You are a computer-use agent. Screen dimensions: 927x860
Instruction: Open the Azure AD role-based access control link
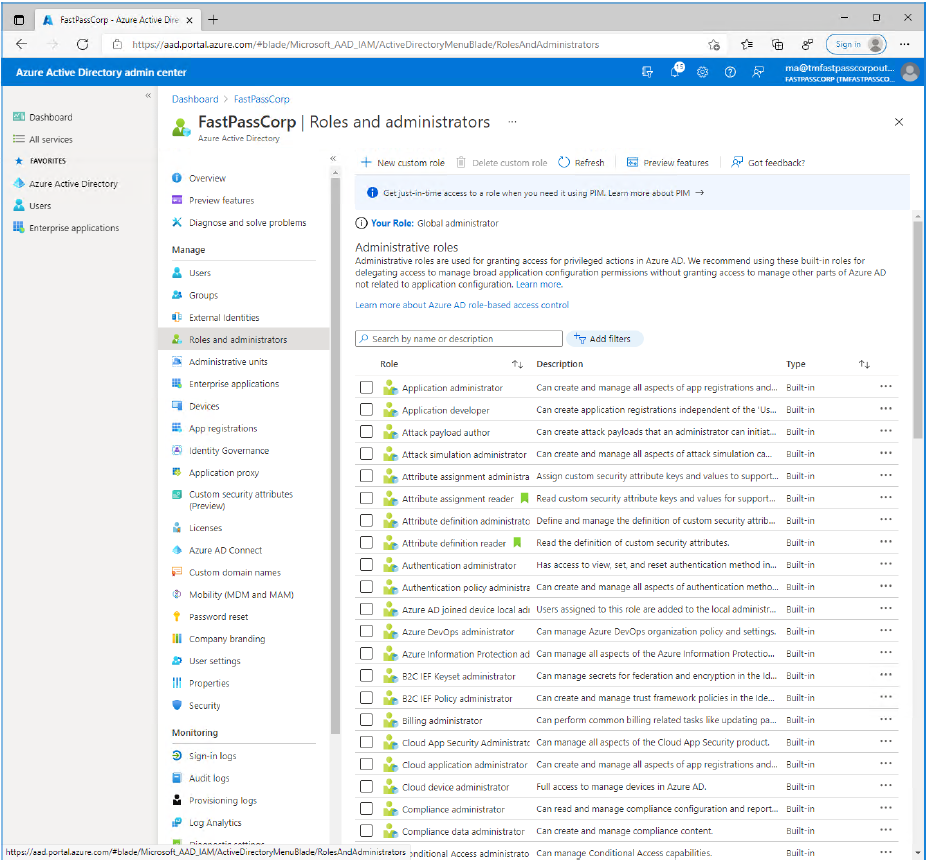pyautogui.click(x=462, y=305)
